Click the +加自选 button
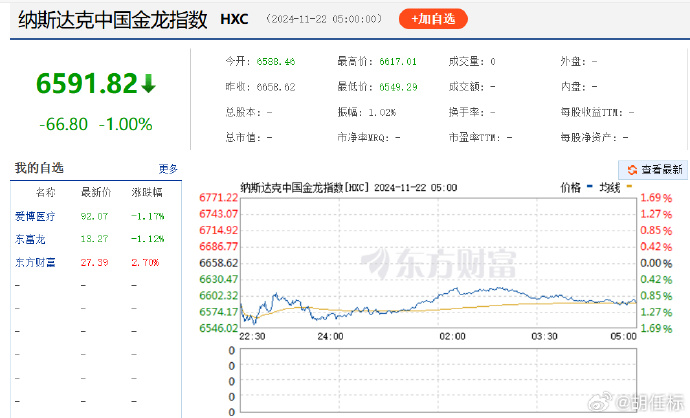 coord(433,19)
